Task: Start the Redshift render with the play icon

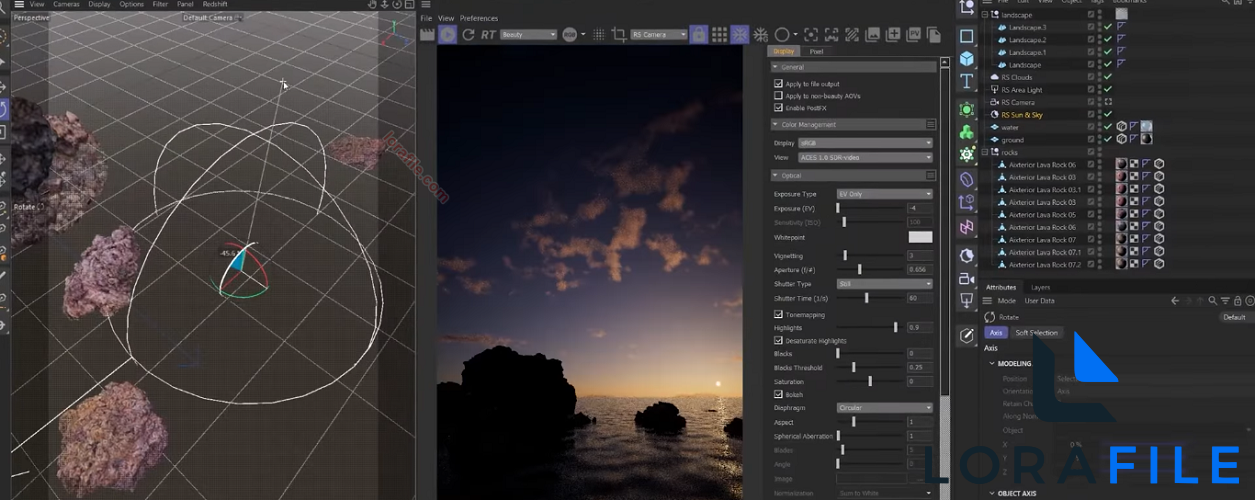Action: click(x=447, y=35)
